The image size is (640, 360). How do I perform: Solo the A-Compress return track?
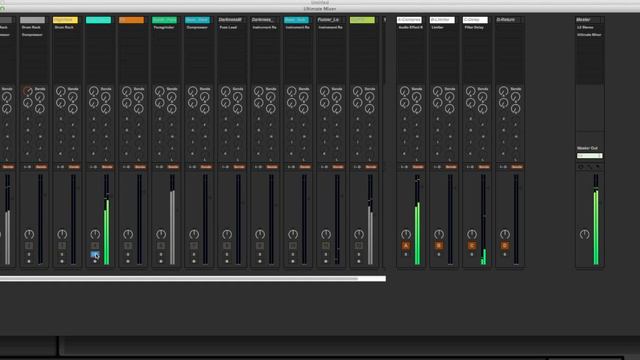(x=406, y=254)
